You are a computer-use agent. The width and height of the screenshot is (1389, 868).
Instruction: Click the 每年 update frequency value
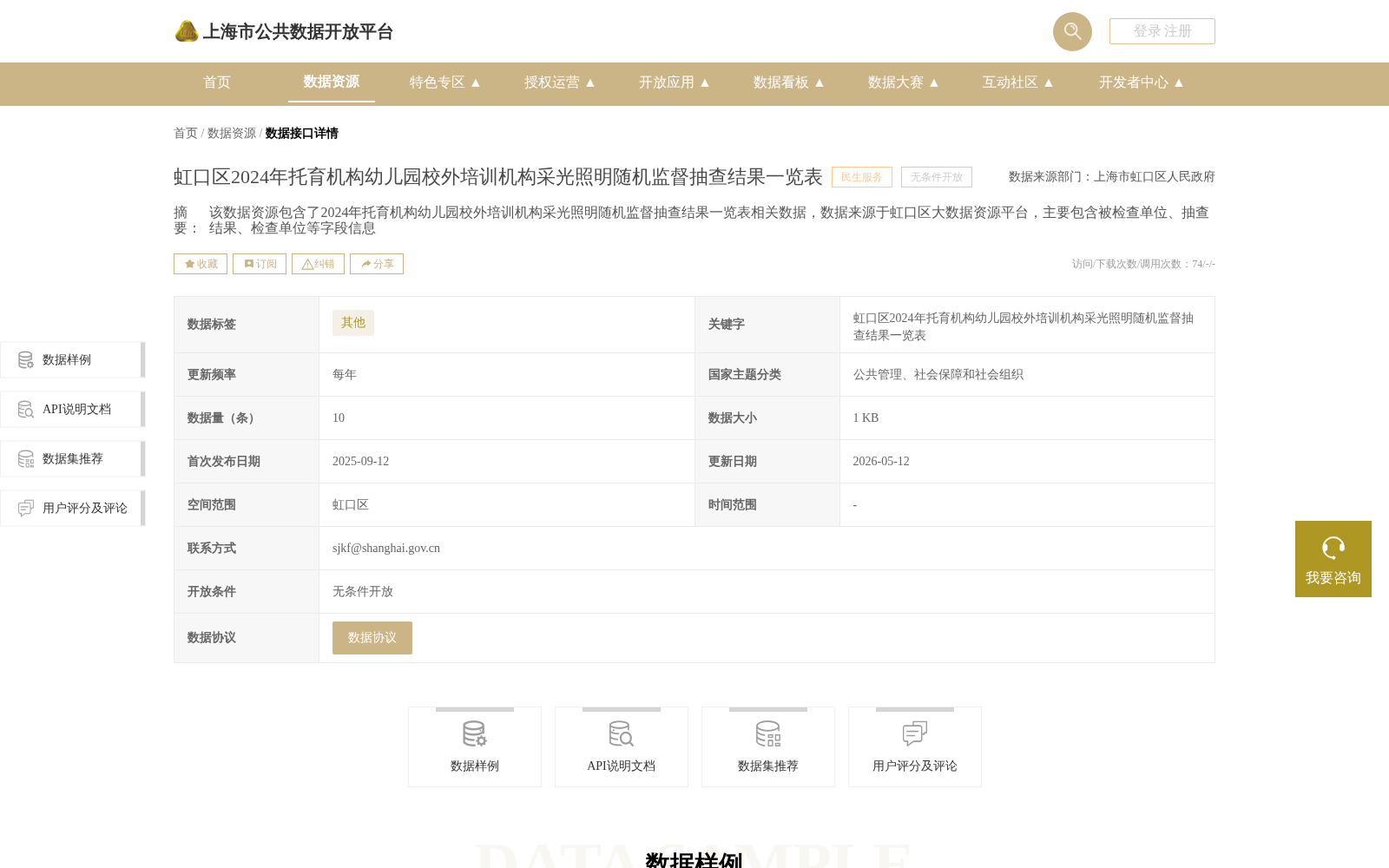pos(345,375)
